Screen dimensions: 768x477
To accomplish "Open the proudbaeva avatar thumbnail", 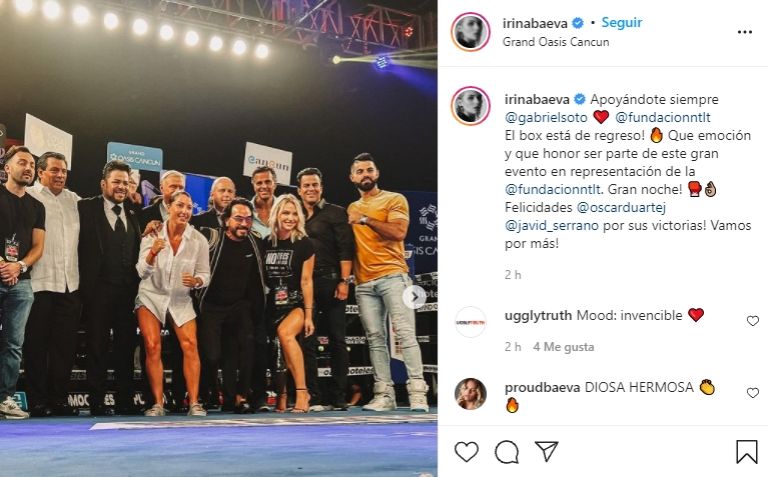I will (x=470, y=394).
